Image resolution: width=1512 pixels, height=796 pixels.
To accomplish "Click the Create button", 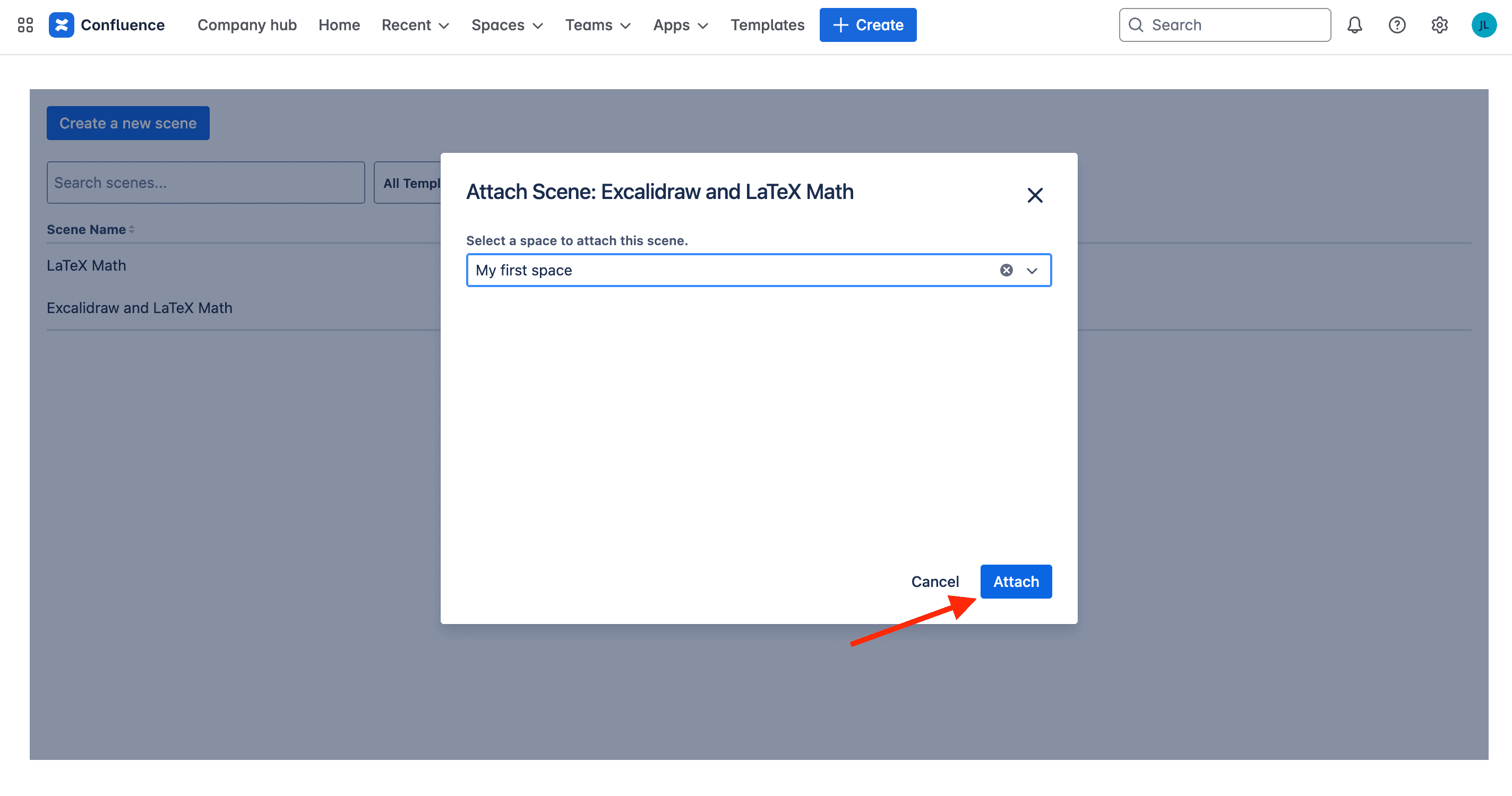I will (x=867, y=24).
